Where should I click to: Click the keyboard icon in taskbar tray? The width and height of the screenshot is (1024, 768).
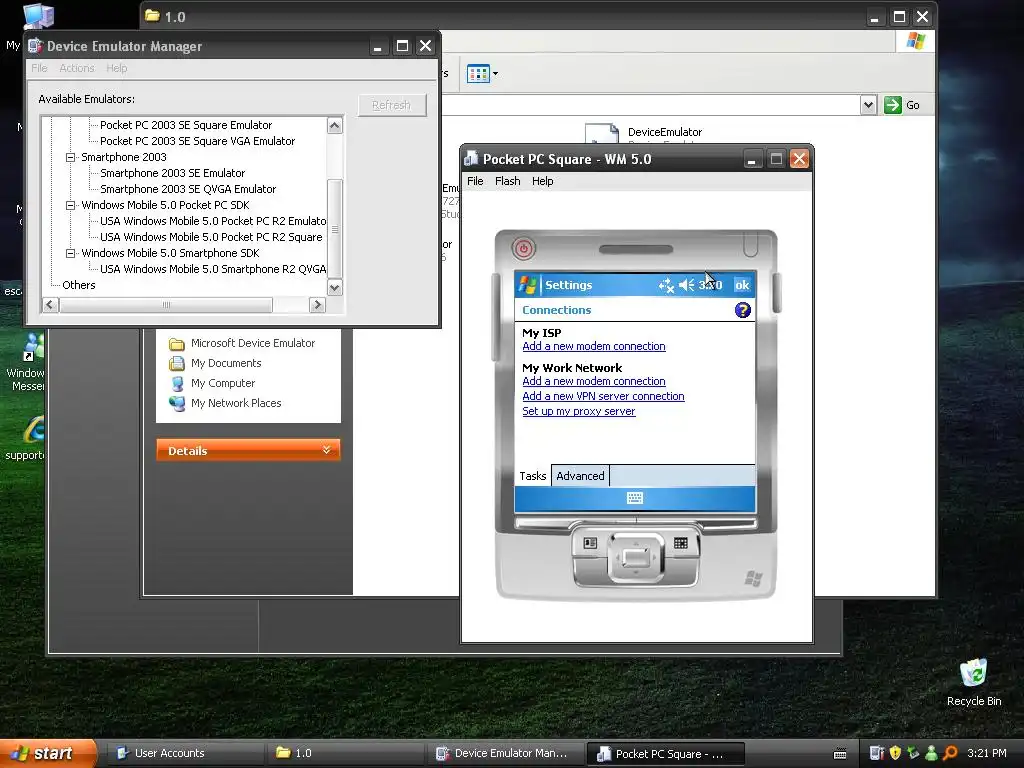(x=840, y=754)
